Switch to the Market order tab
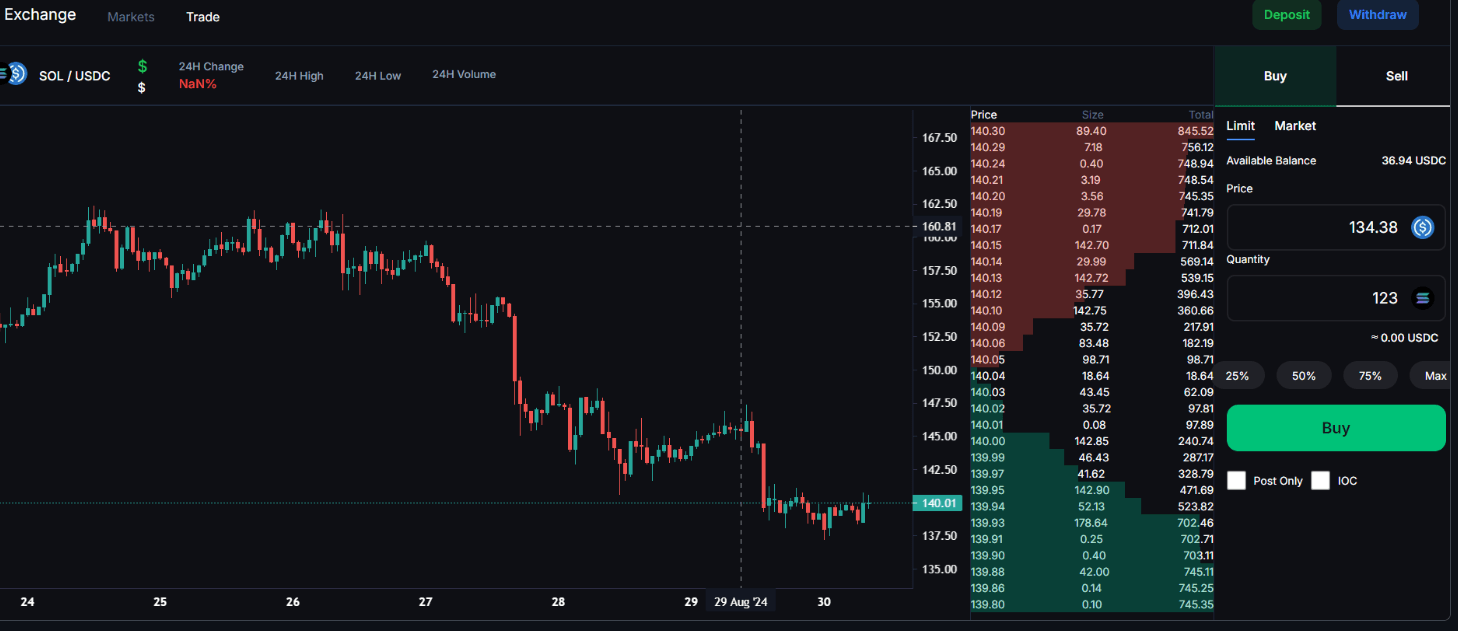This screenshot has height=631, width=1458. coord(1295,126)
